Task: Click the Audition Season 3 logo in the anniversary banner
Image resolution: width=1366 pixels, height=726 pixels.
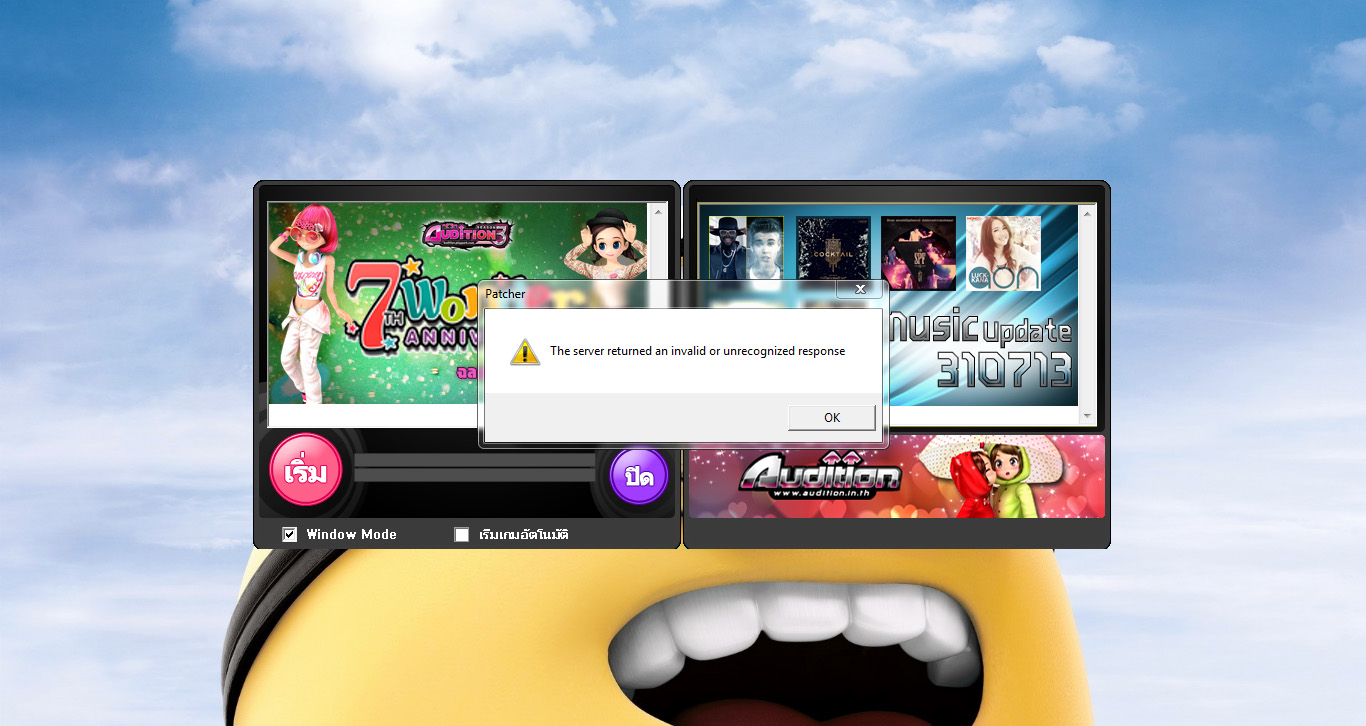Action: click(x=466, y=234)
